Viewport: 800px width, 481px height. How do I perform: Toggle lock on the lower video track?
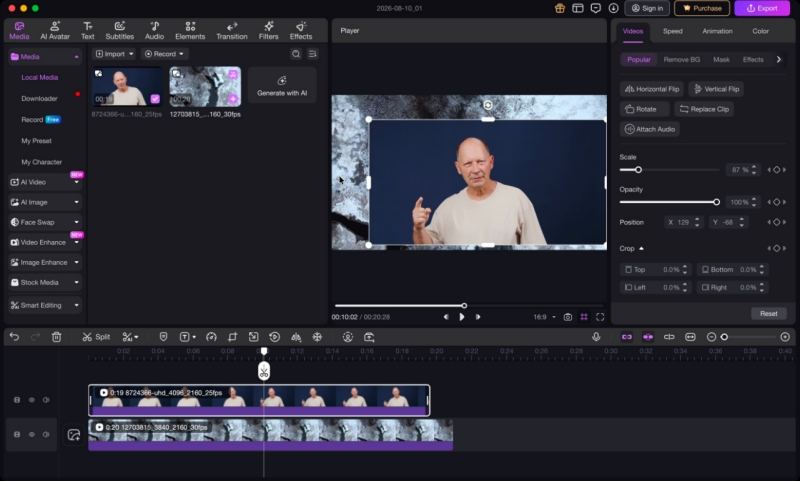pyautogui.click(x=17, y=435)
